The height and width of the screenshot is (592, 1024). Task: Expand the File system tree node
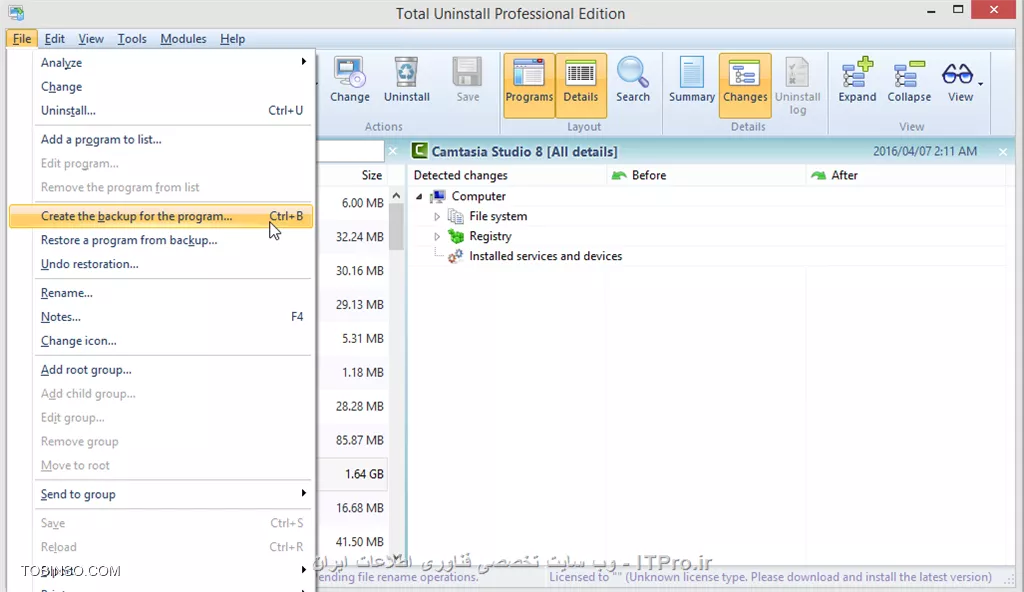437,216
